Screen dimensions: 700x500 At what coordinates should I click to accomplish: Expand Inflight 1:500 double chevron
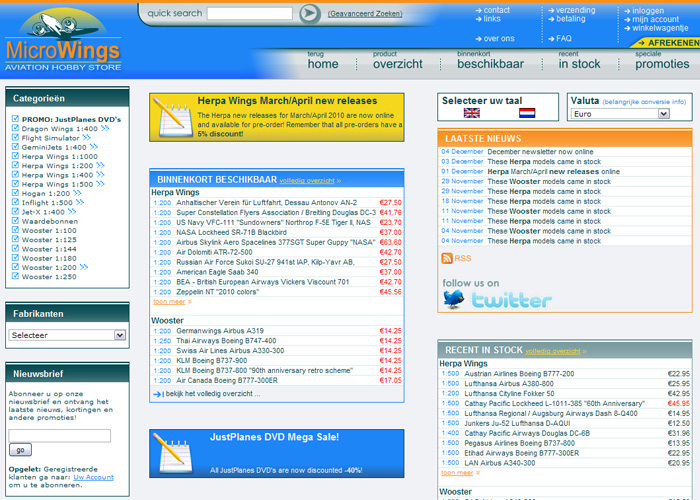pyautogui.click(x=80, y=202)
